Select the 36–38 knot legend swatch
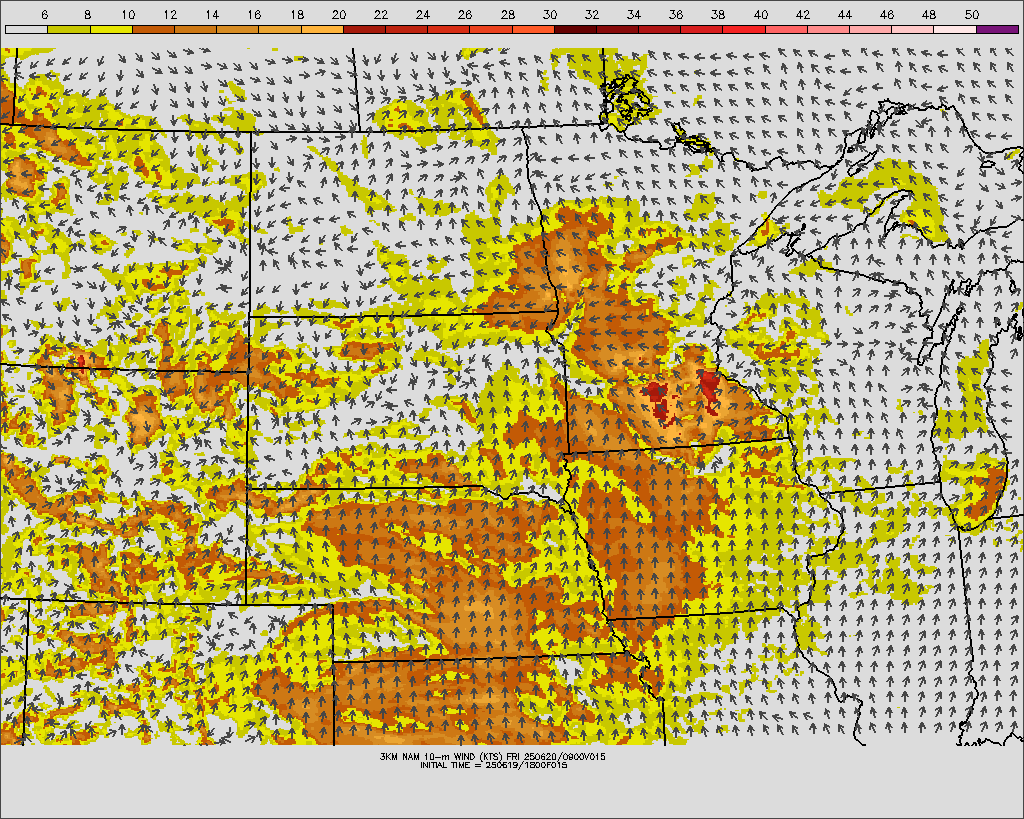The width and height of the screenshot is (1024, 819). click(x=702, y=29)
